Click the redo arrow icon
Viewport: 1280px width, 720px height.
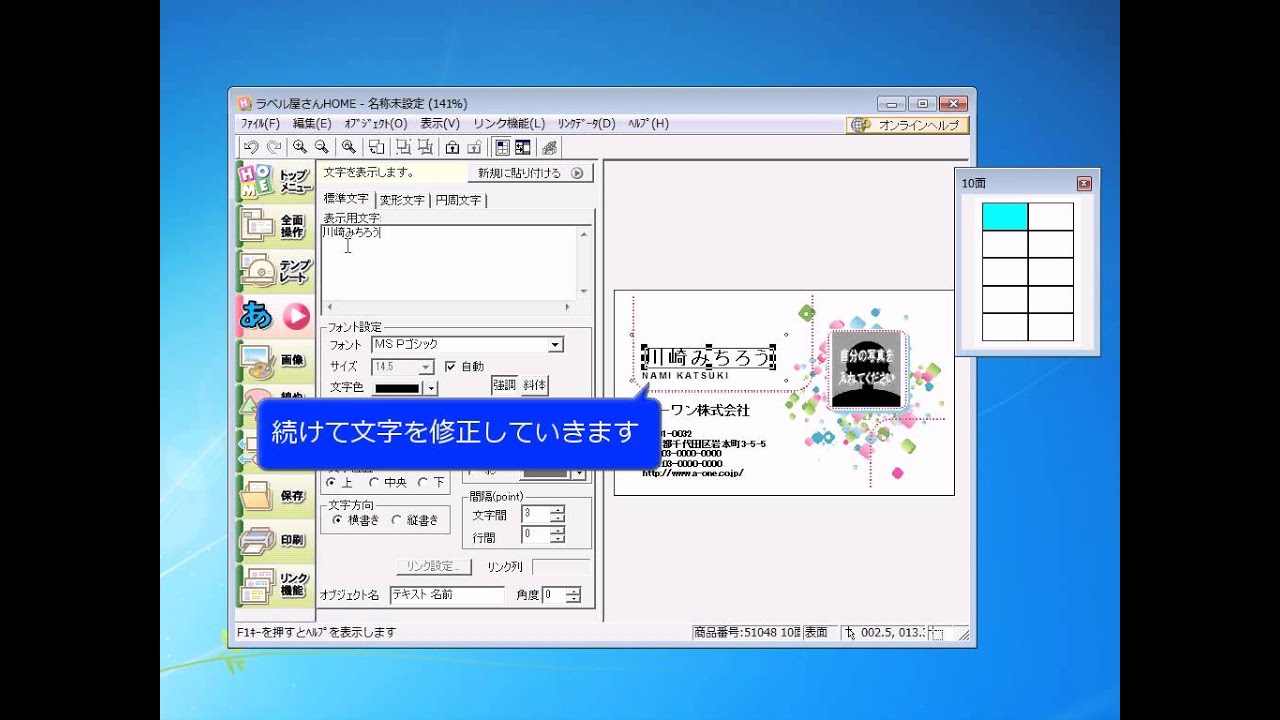274,147
